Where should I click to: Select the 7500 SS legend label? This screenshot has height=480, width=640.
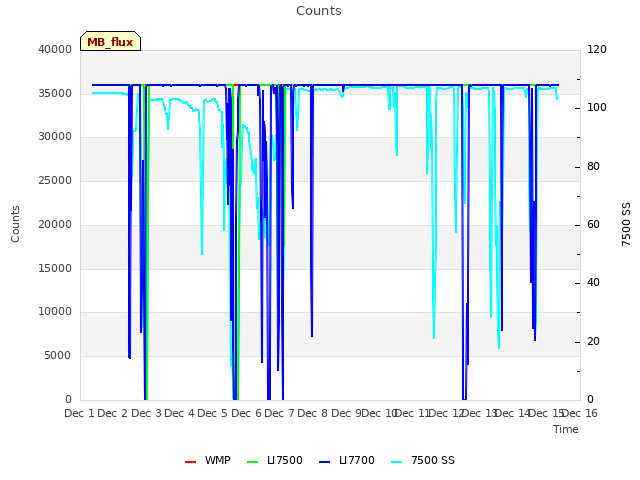[433, 460]
